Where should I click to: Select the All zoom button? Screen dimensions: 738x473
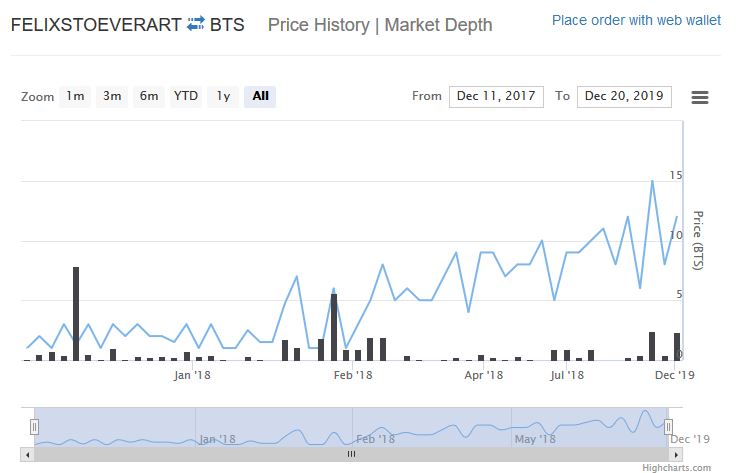(260, 96)
